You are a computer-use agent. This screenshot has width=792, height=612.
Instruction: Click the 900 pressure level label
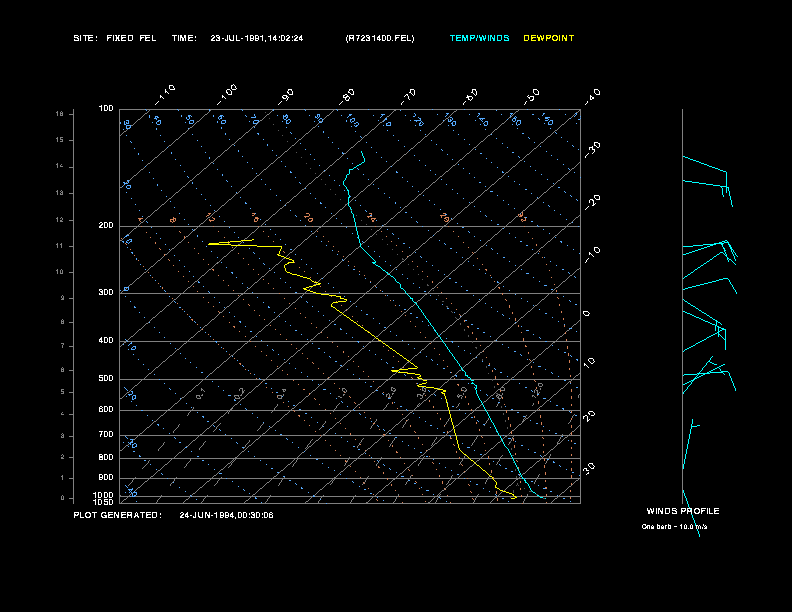[x=106, y=478]
